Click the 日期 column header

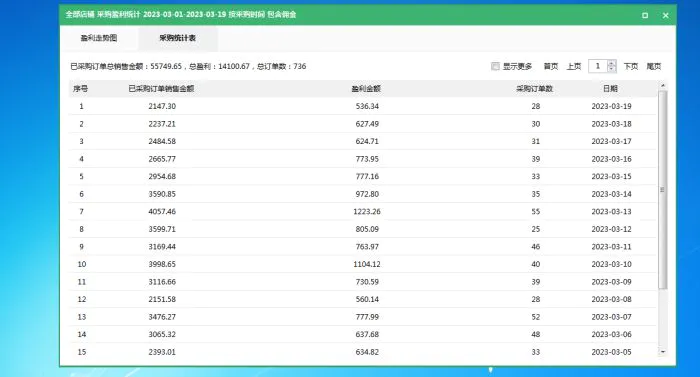[x=610, y=88]
